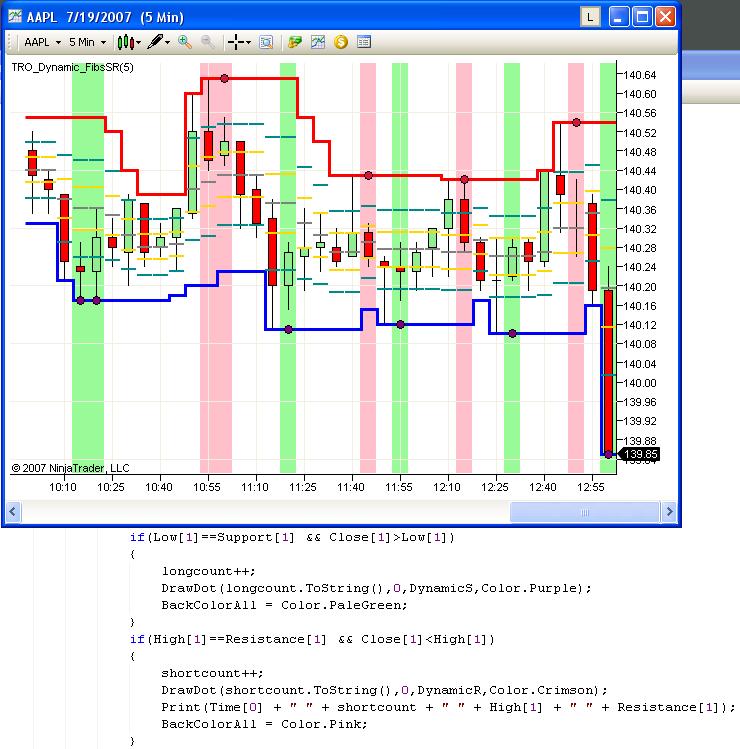This screenshot has width=740, height=749.
Task: Click the scrollbar right arrow
Action: coord(669,512)
